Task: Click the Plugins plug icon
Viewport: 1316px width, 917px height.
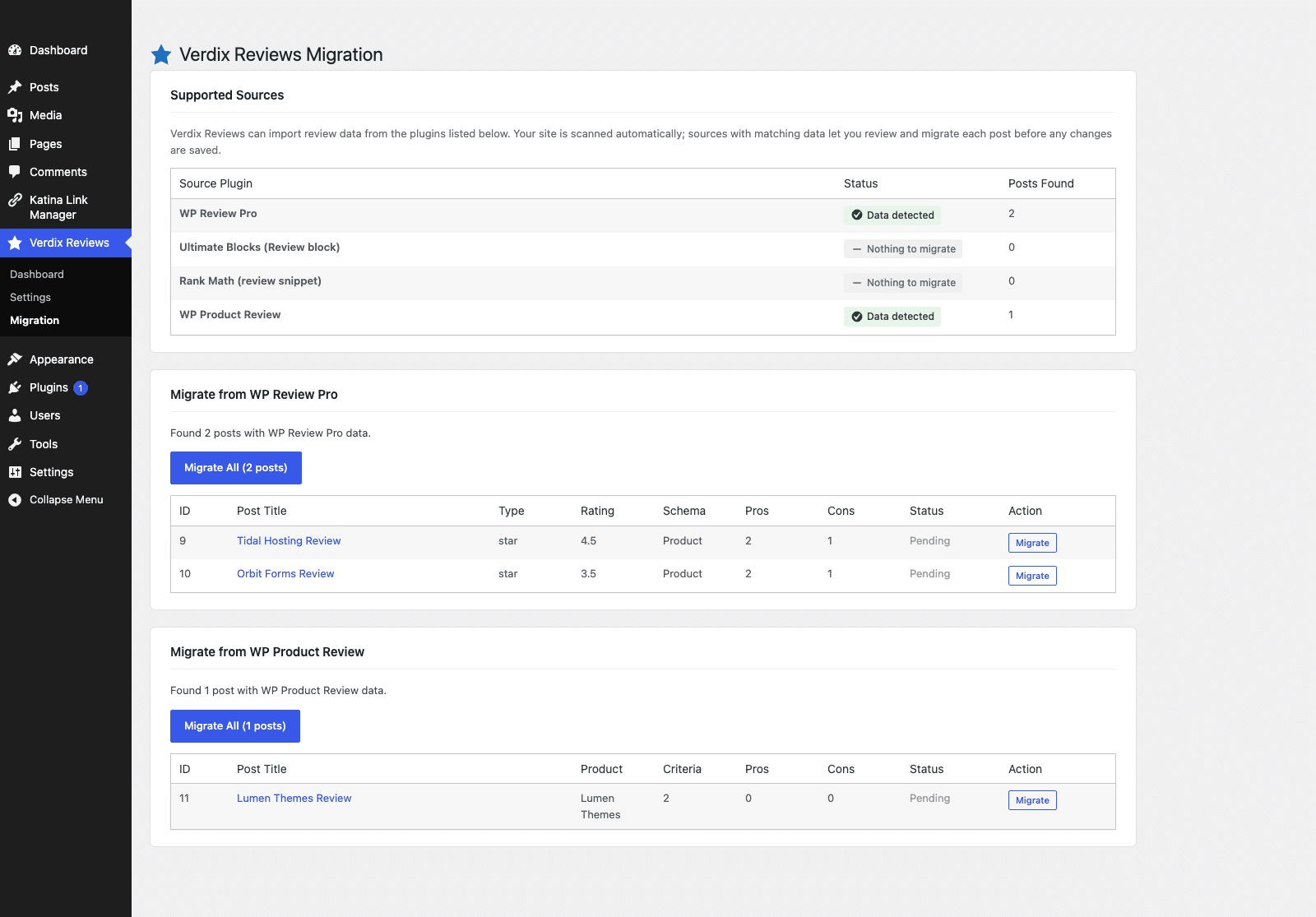Action: [x=15, y=387]
